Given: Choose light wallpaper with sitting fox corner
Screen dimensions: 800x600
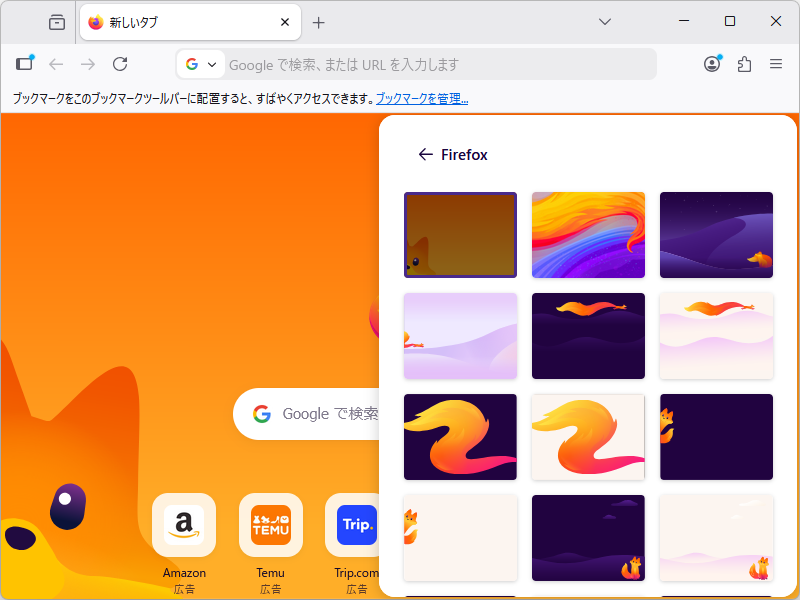Looking at the screenshot, I should pyautogui.click(x=716, y=538).
